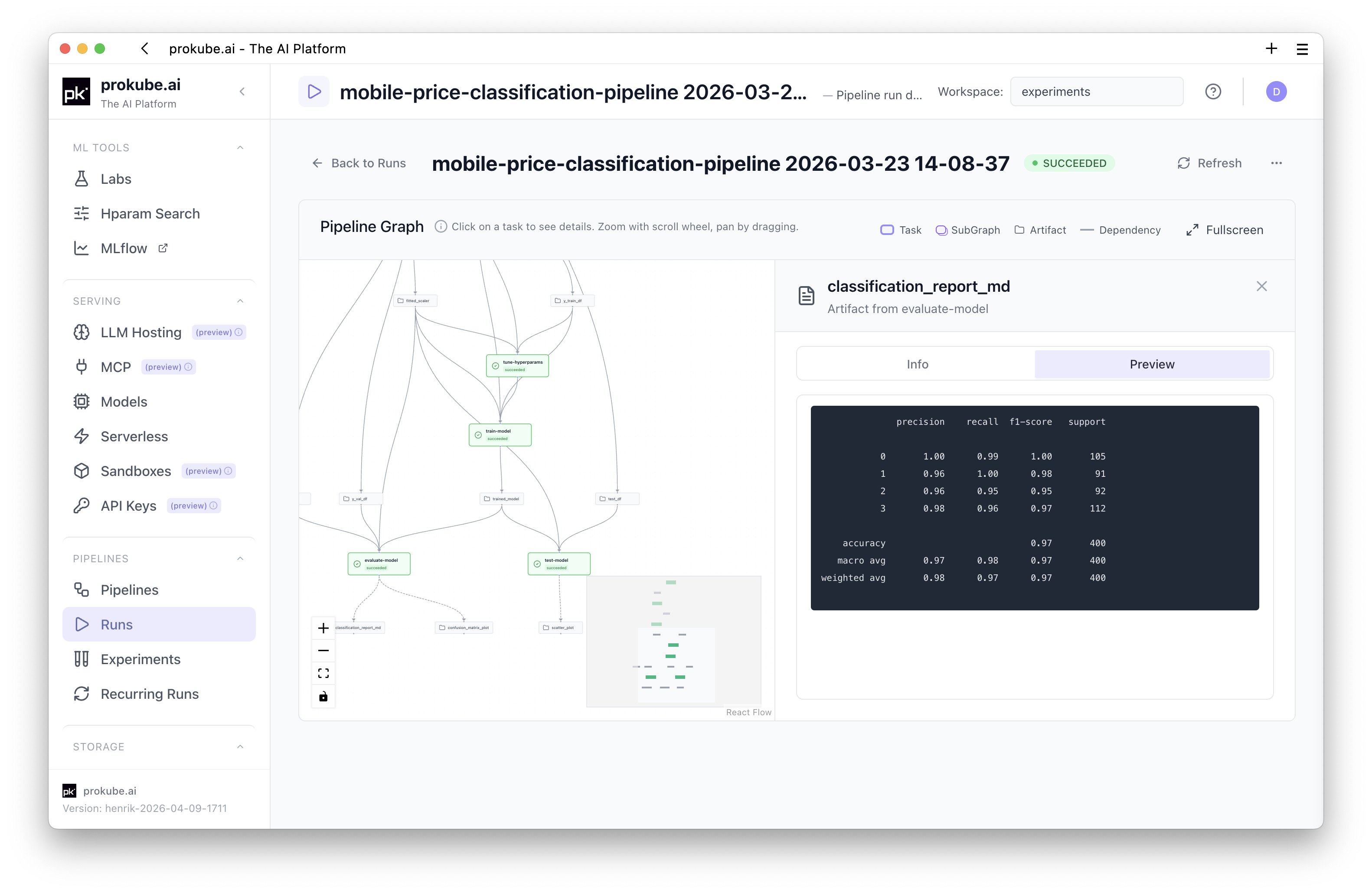Click the fitted_scaler artifact node

click(x=415, y=301)
